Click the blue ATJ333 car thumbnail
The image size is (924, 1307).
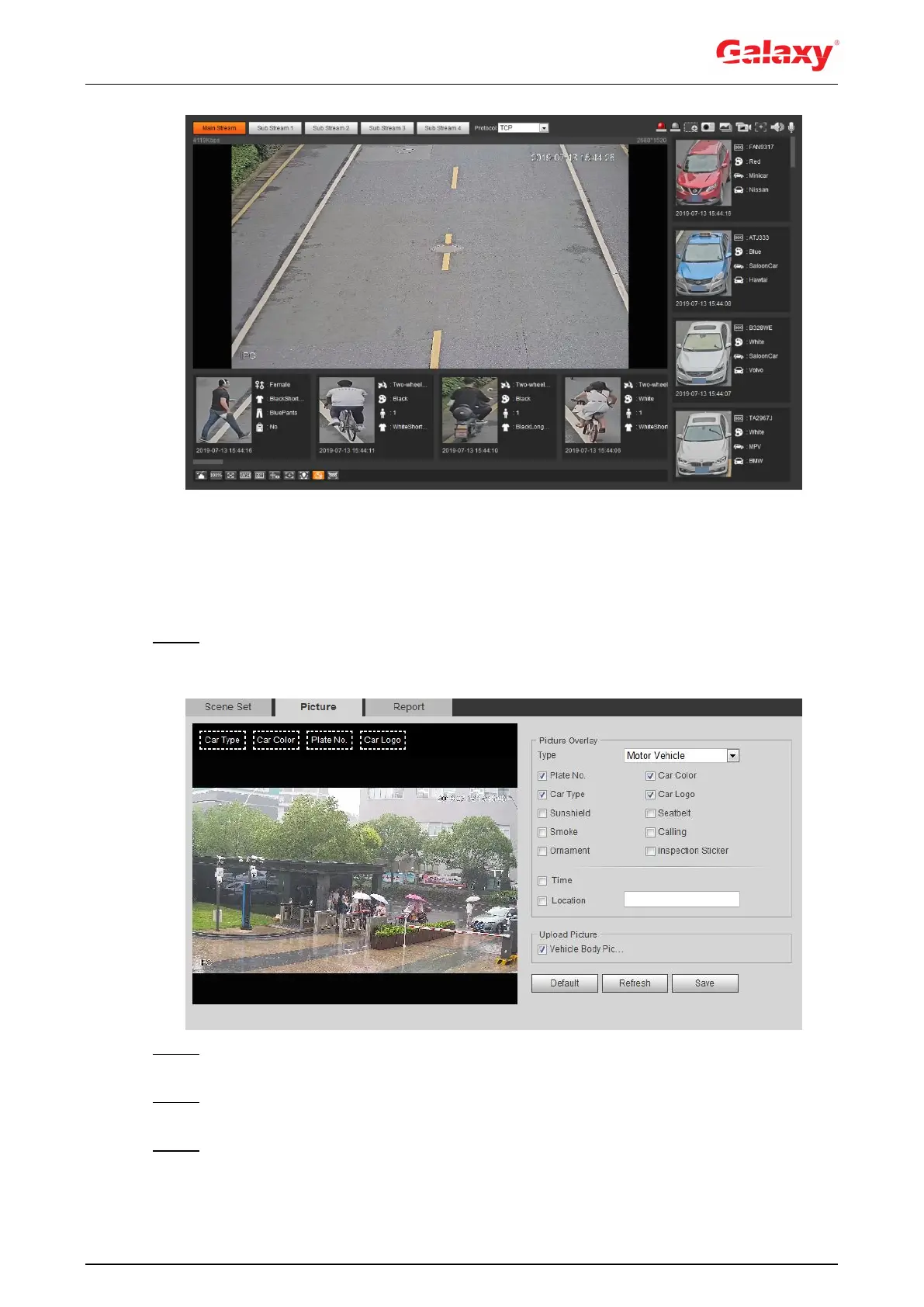click(x=703, y=263)
